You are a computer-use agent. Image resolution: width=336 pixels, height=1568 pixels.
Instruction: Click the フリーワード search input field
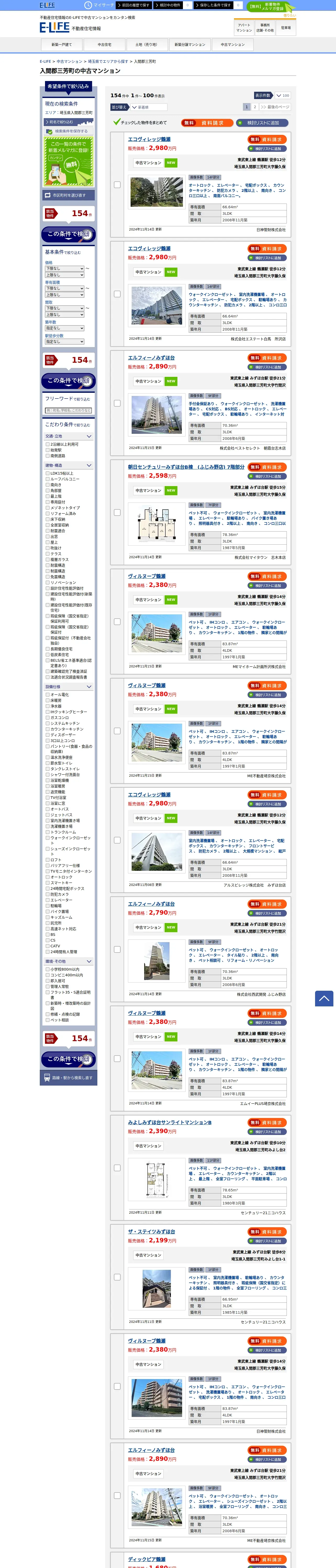68,410
